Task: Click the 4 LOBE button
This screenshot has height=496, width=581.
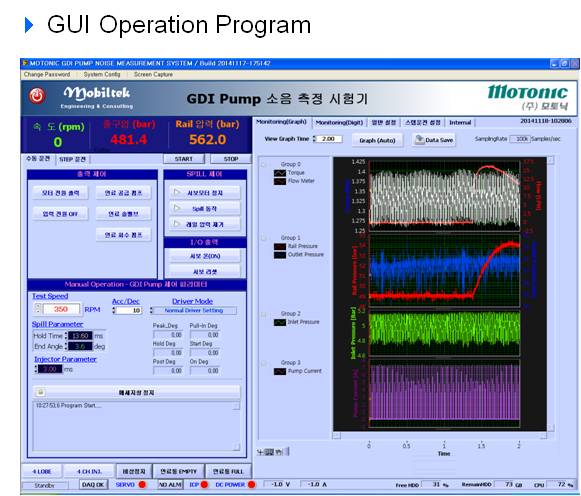Action: pyautogui.click(x=42, y=472)
